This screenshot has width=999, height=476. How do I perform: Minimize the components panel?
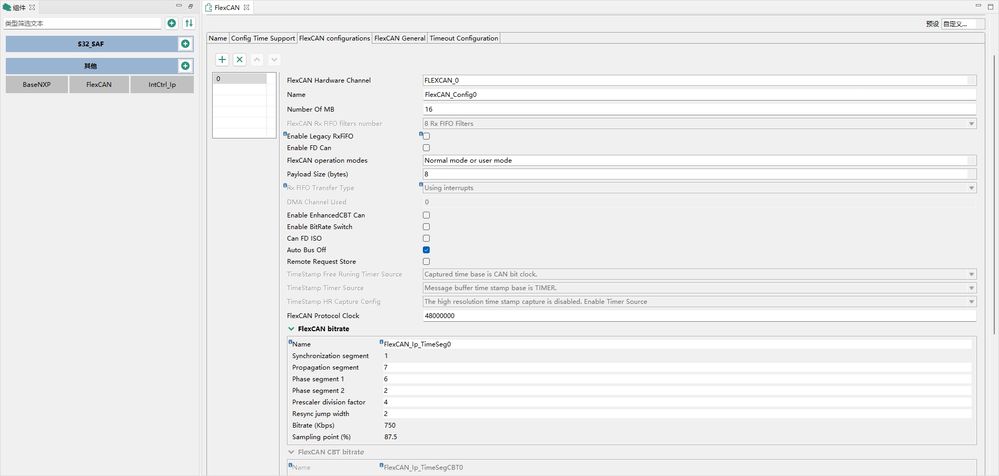[x=178, y=7]
